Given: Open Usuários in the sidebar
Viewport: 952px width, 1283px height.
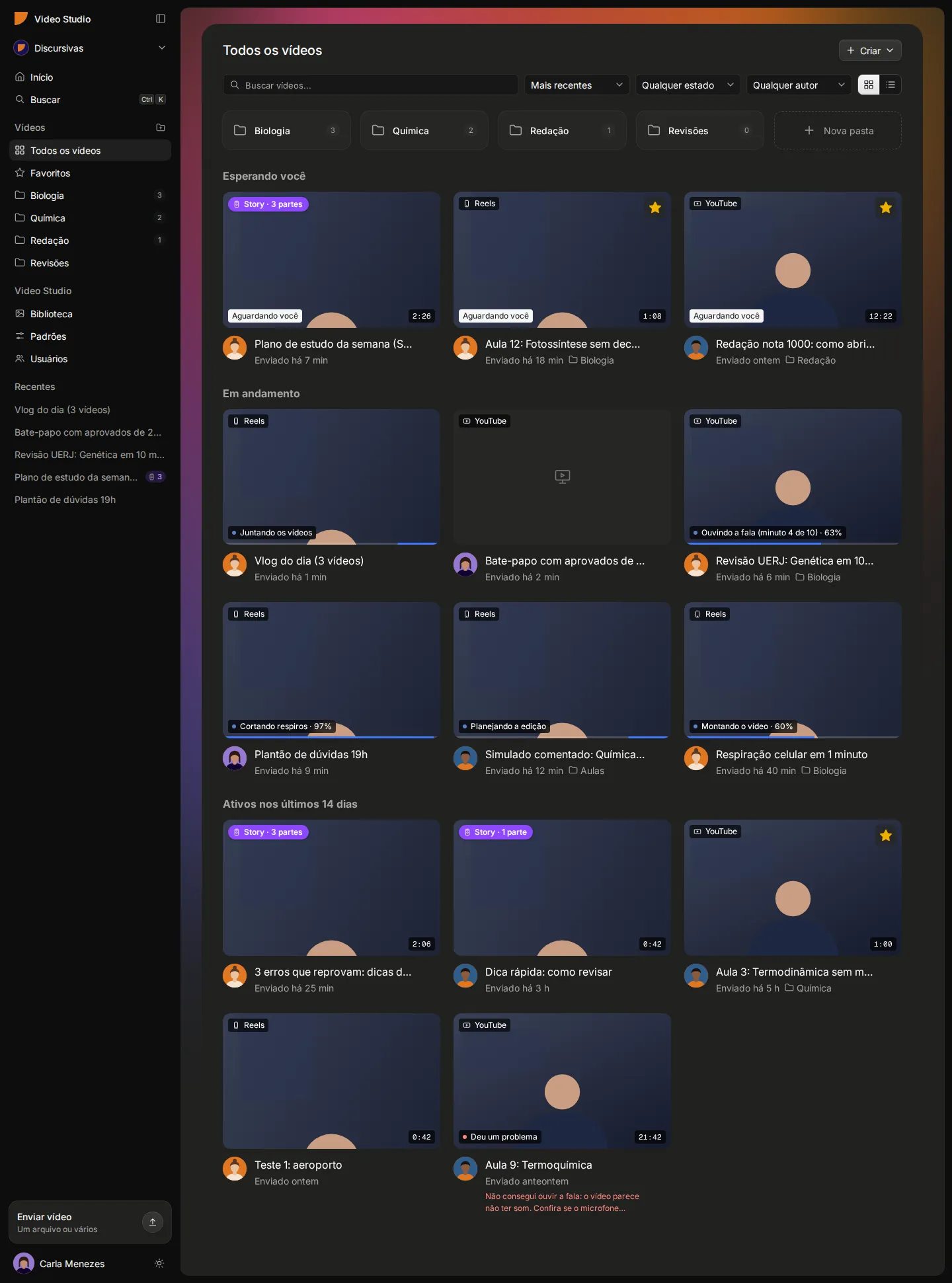Looking at the screenshot, I should coord(90,359).
